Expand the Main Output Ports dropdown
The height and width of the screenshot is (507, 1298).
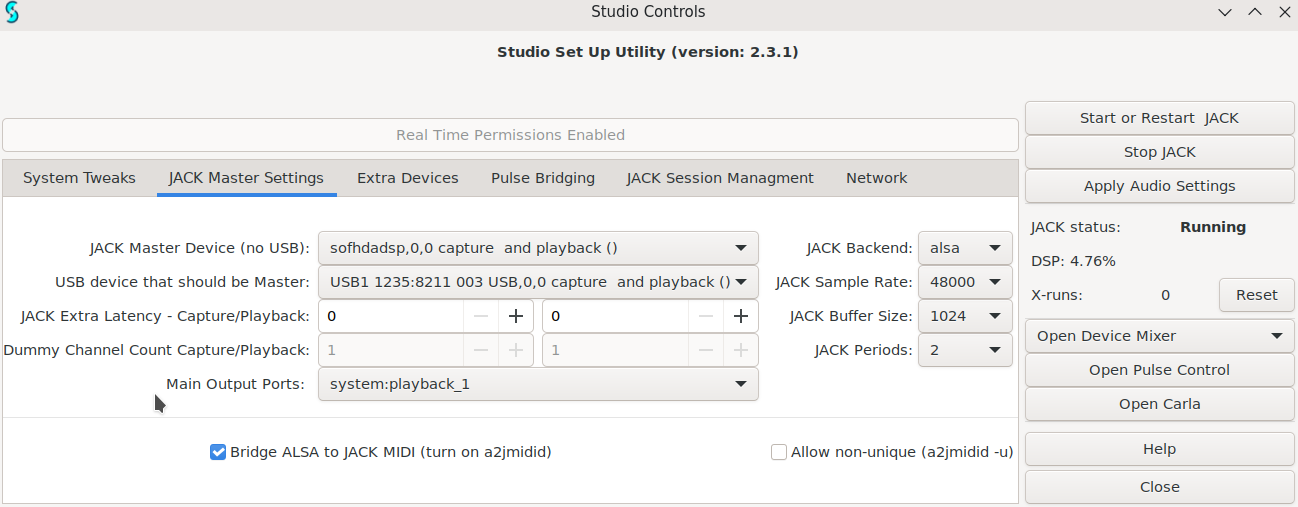click(x=538, y=384)
